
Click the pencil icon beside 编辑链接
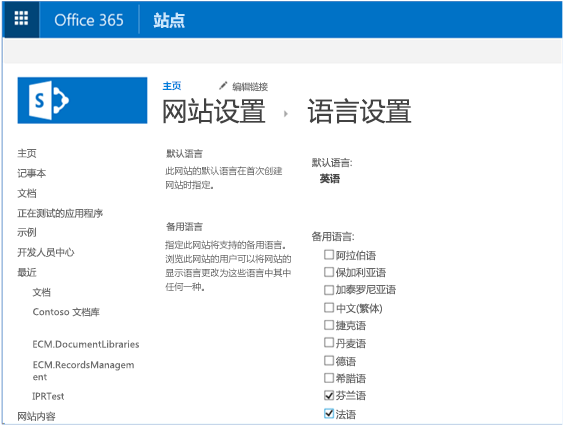[223, 86]
